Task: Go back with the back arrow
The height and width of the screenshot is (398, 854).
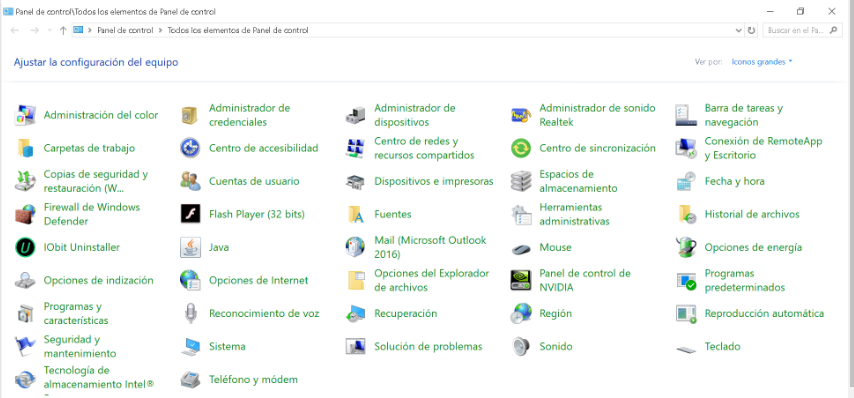Action: click(15, 30)
